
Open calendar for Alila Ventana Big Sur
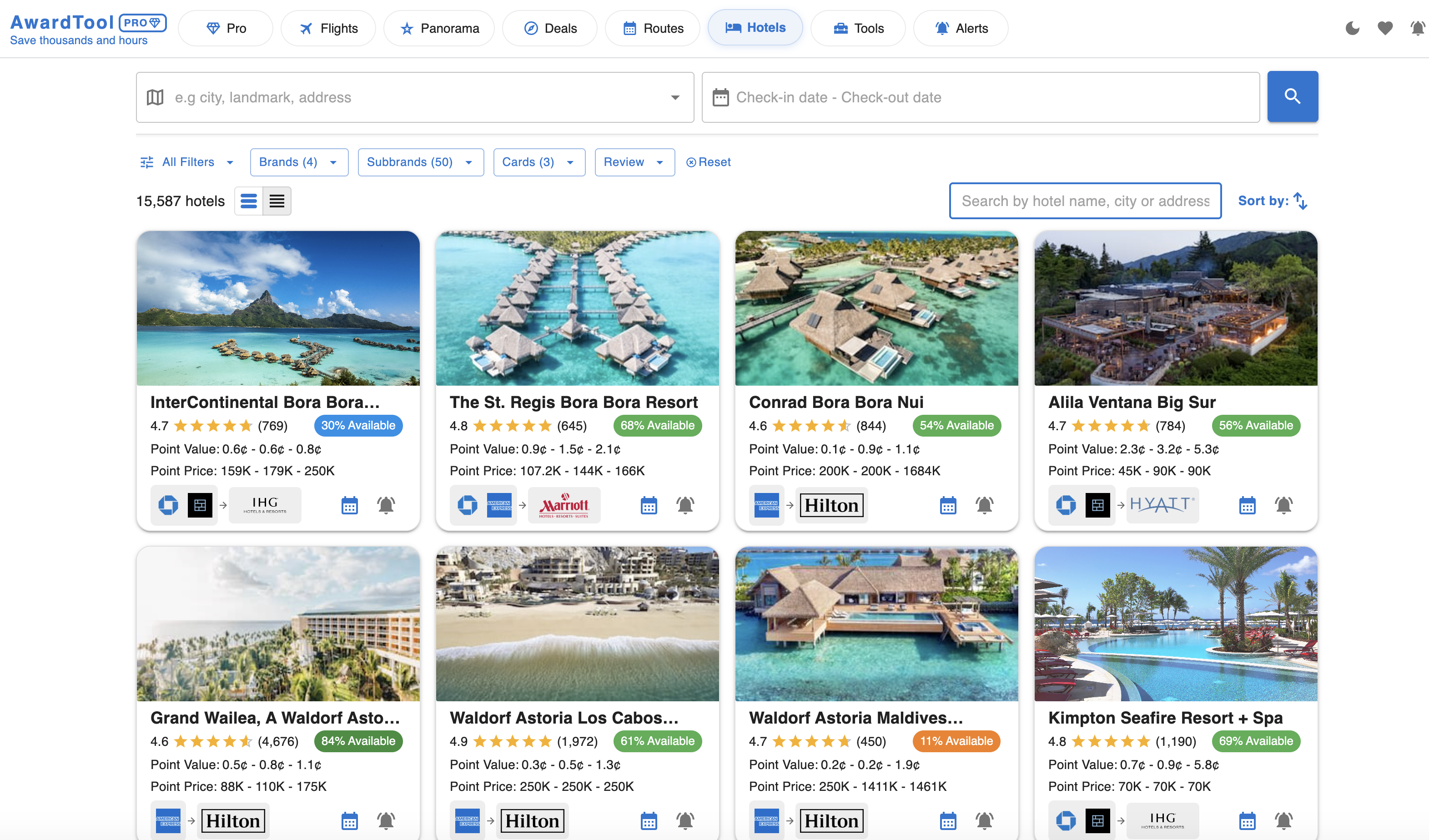(1247, 505)
